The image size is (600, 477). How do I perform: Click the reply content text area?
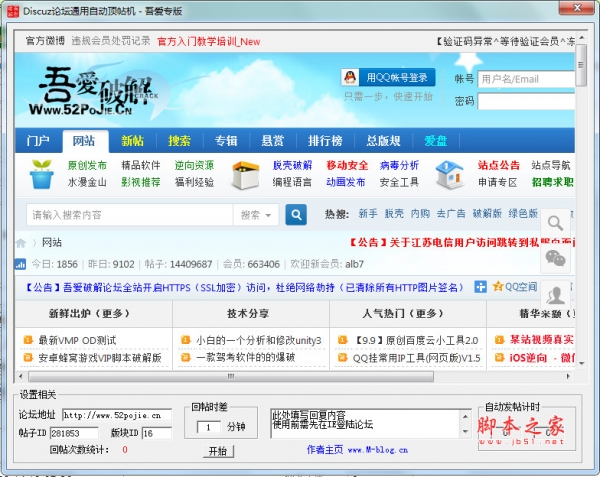coord(365,423)
